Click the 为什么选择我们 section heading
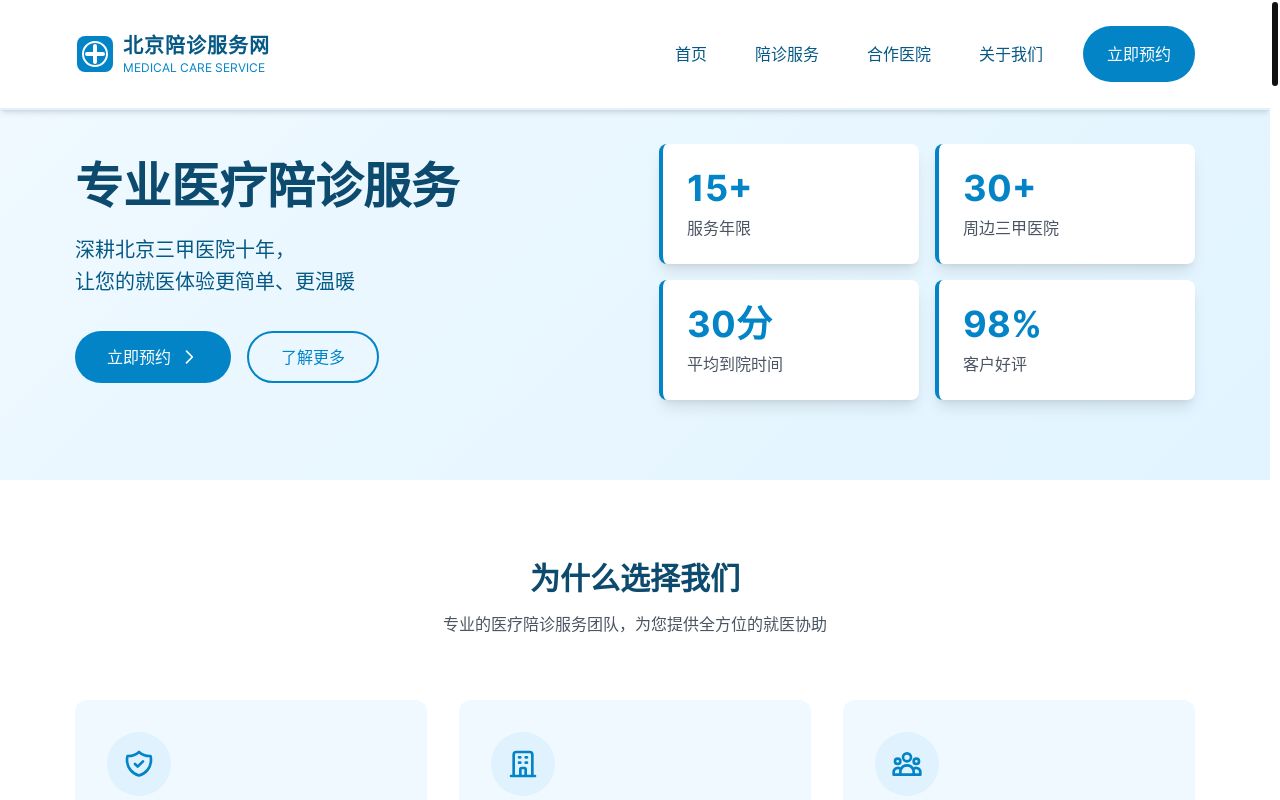 635,578
